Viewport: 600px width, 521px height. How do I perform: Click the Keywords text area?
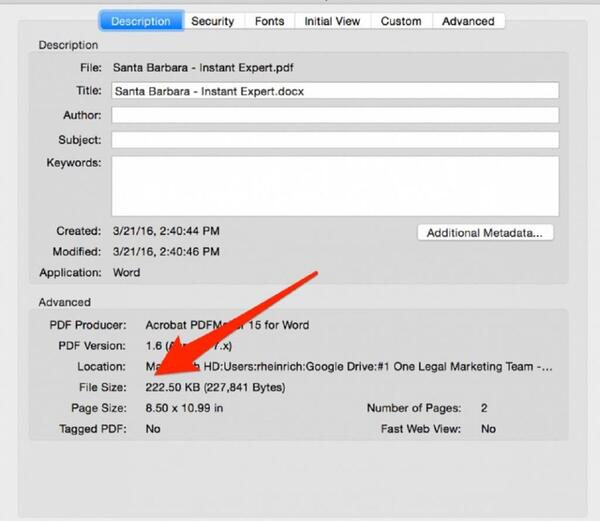pos(335,186)
